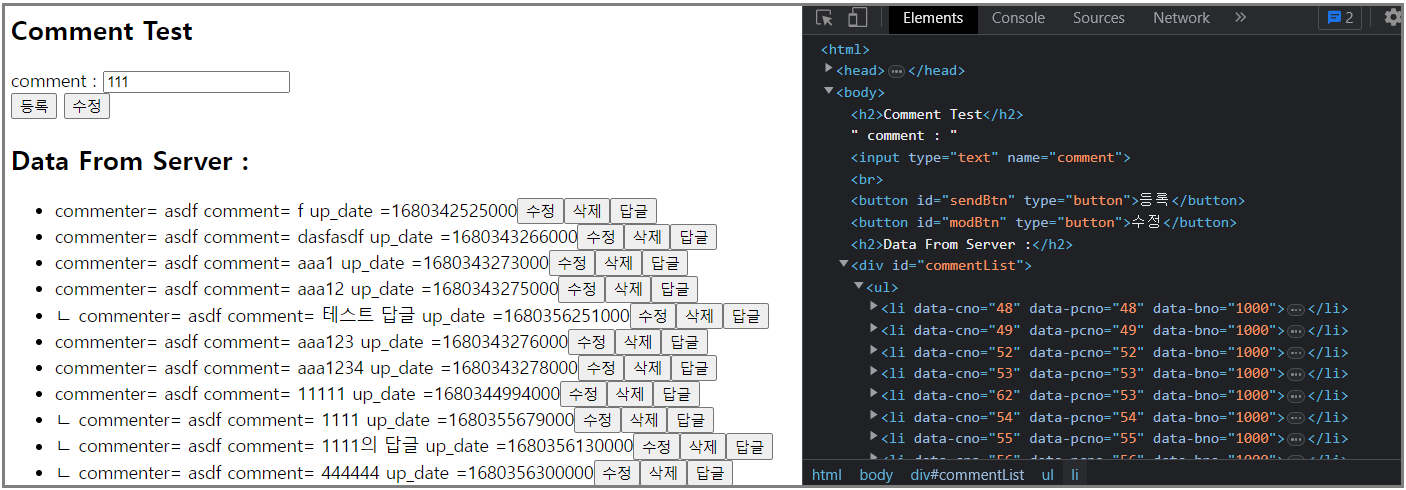Expand li with data-cno 62
Image resolution: width=1406 pixels, height=490 pixels.
(x=874, y=395)
